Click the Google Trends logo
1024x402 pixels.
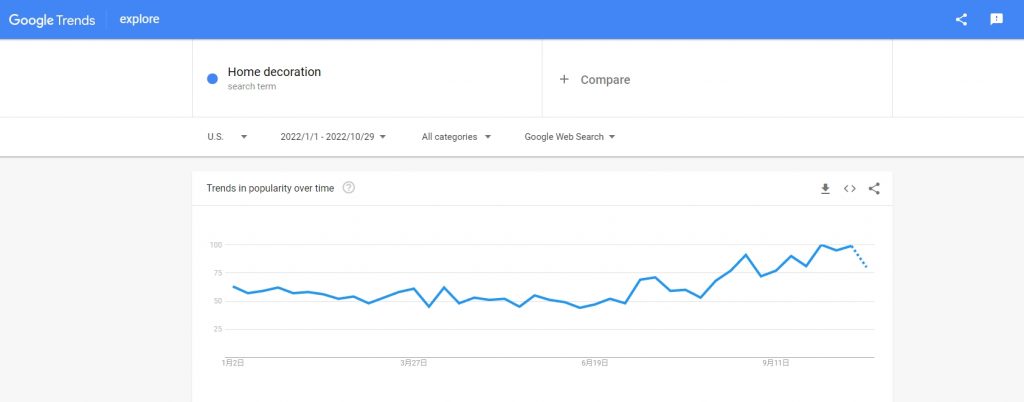click(51, 19)
